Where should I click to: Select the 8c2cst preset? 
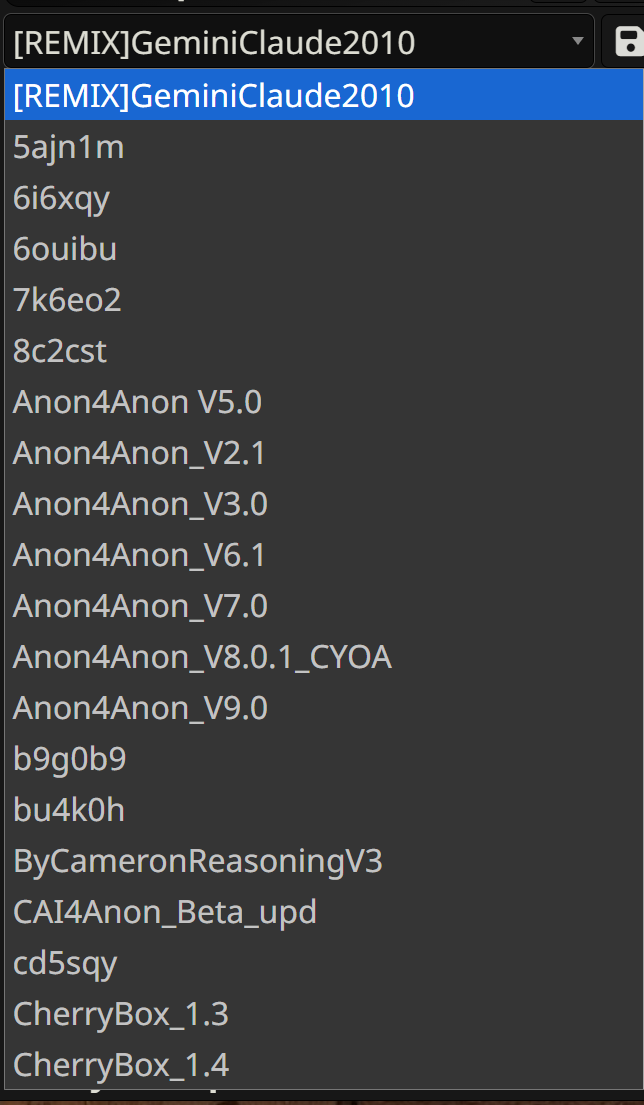[60, 352]
